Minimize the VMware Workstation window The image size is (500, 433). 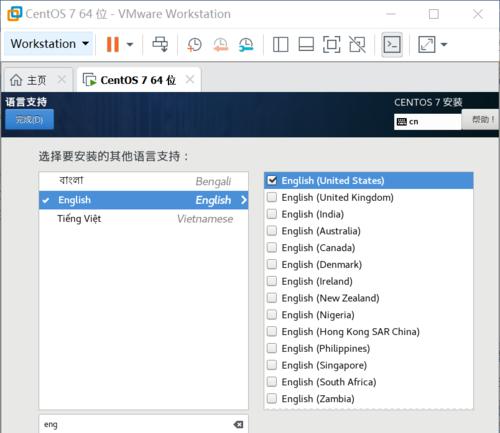click(391, 14)
